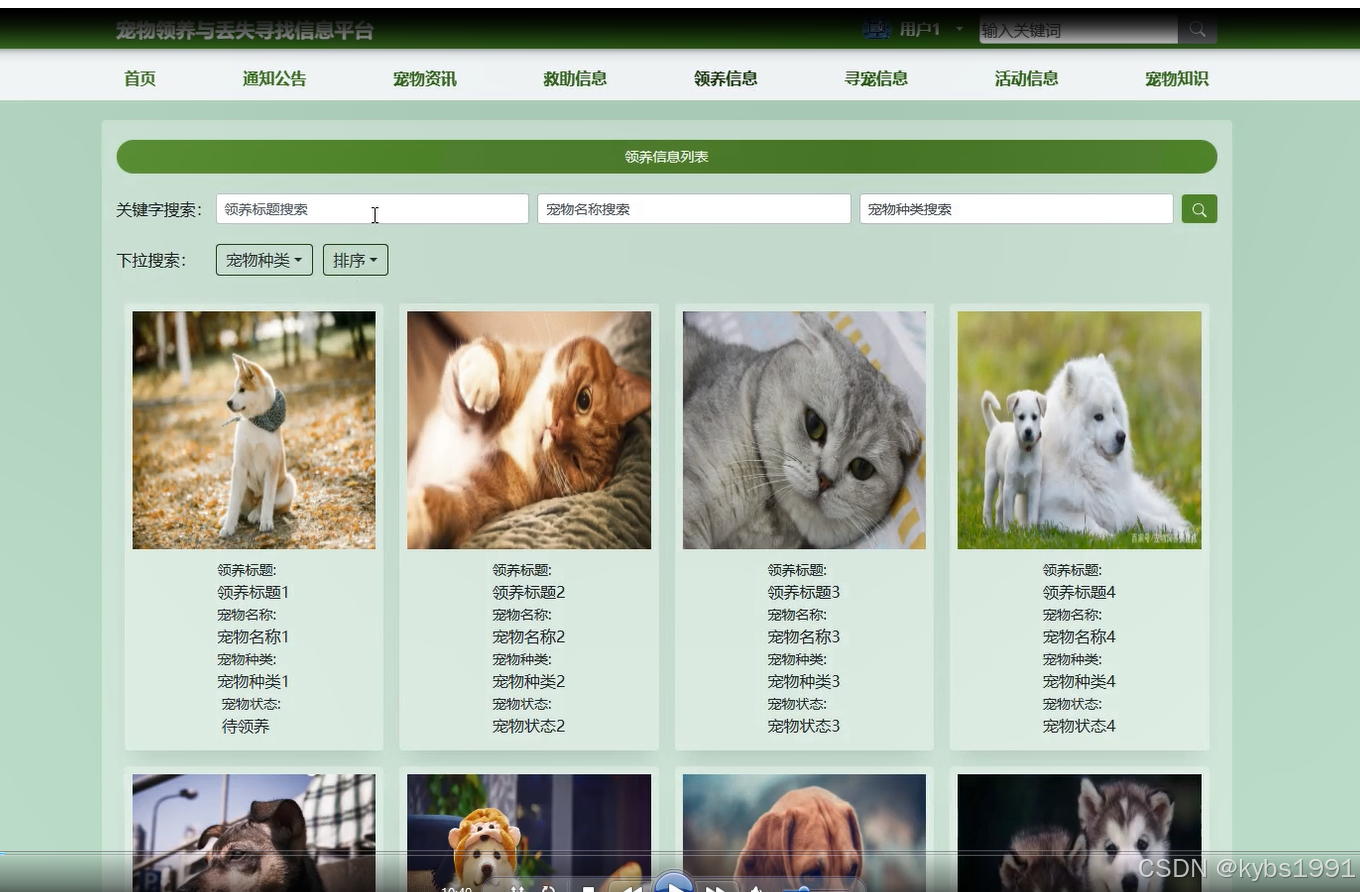Screen dimensions: 1360x892
Task: Open the 宠物种类 dropdown filter
Action: [x=264, y=260]
